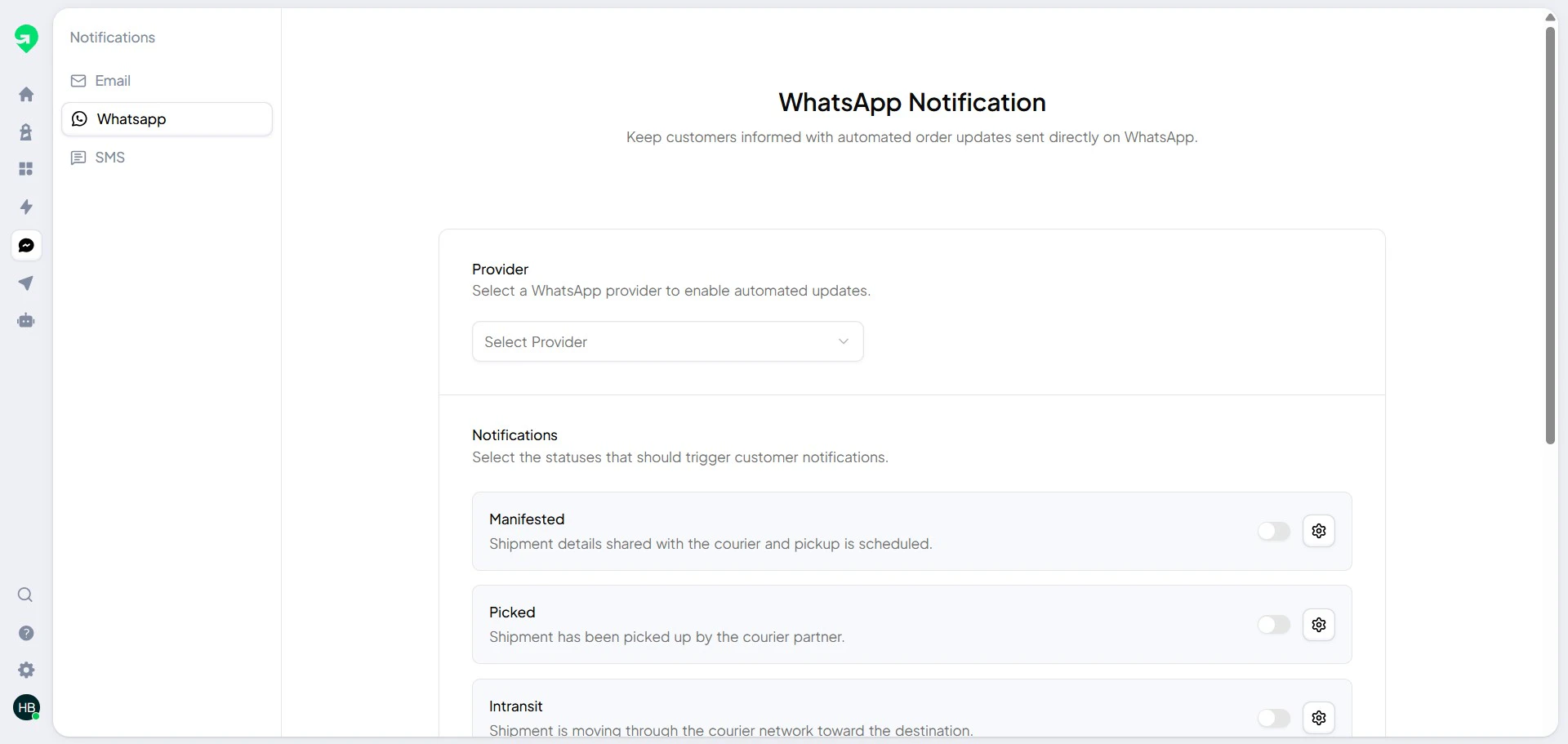Turn on the Intransit notification toggle

(1274, 718)
